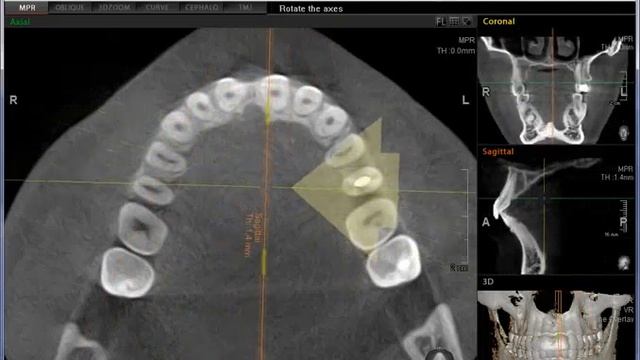Click the 'Rotate the axes' hint text

pyautogui.click(x=311, y=9)
